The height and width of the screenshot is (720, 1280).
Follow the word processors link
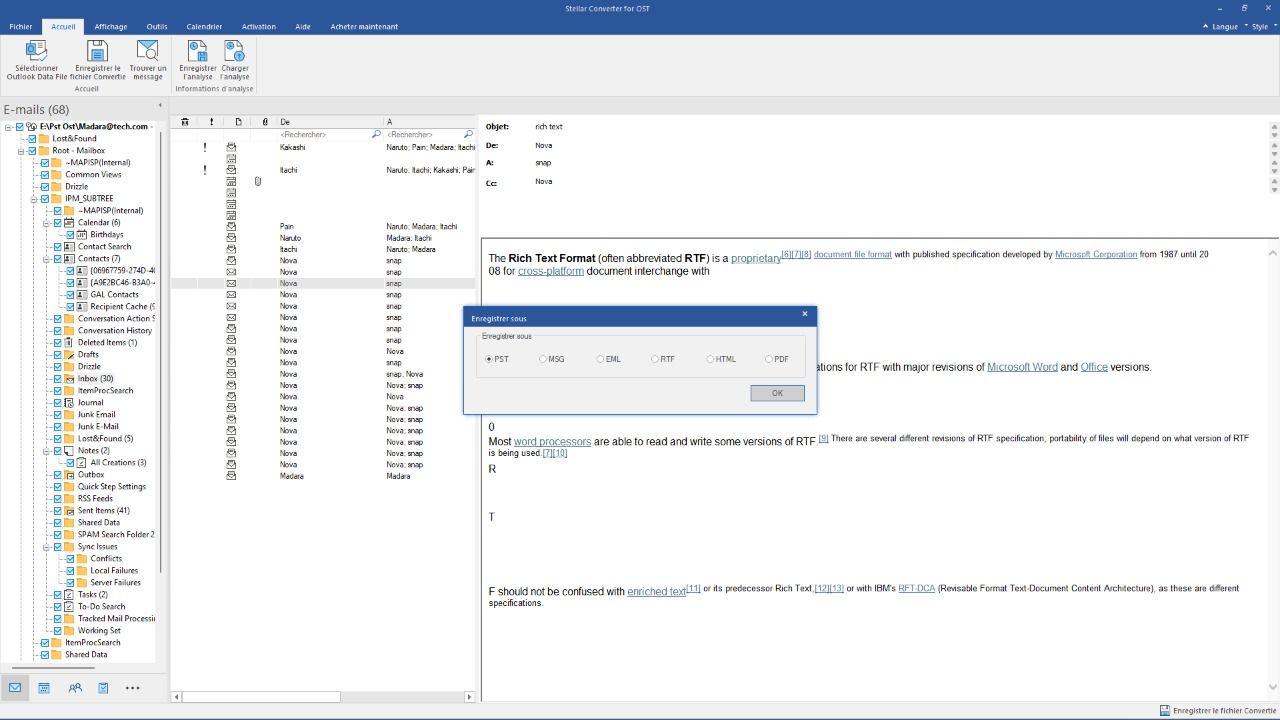pos(552,441)
